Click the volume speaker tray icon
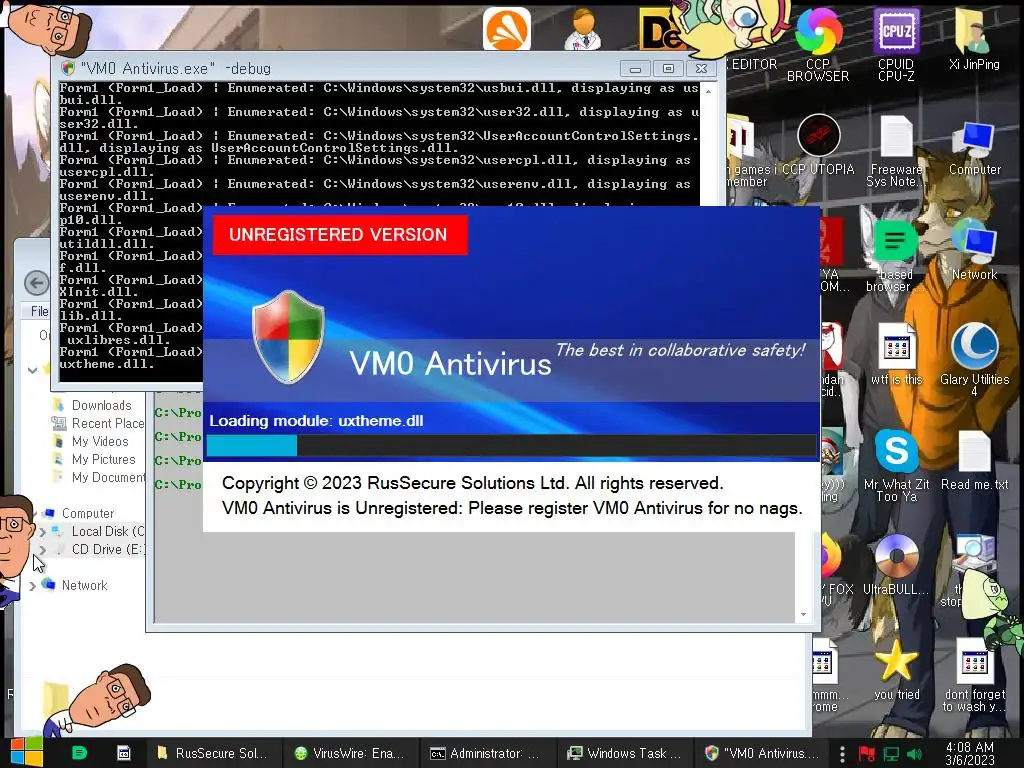Screen dimensions: 1024x768 (914, 754)
